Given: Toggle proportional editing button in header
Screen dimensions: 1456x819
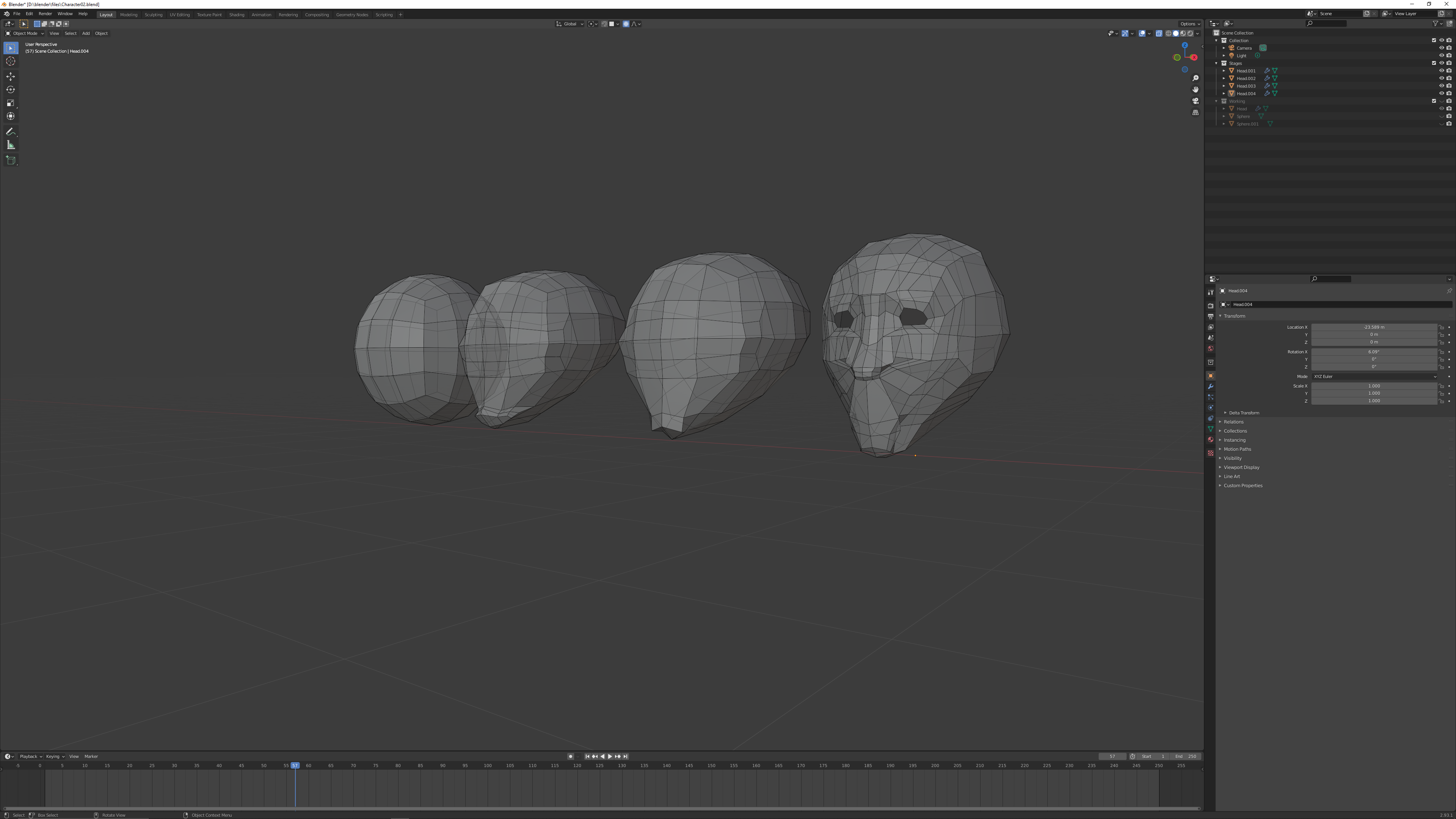Looking at the screenshot, I should pos(626,24).
